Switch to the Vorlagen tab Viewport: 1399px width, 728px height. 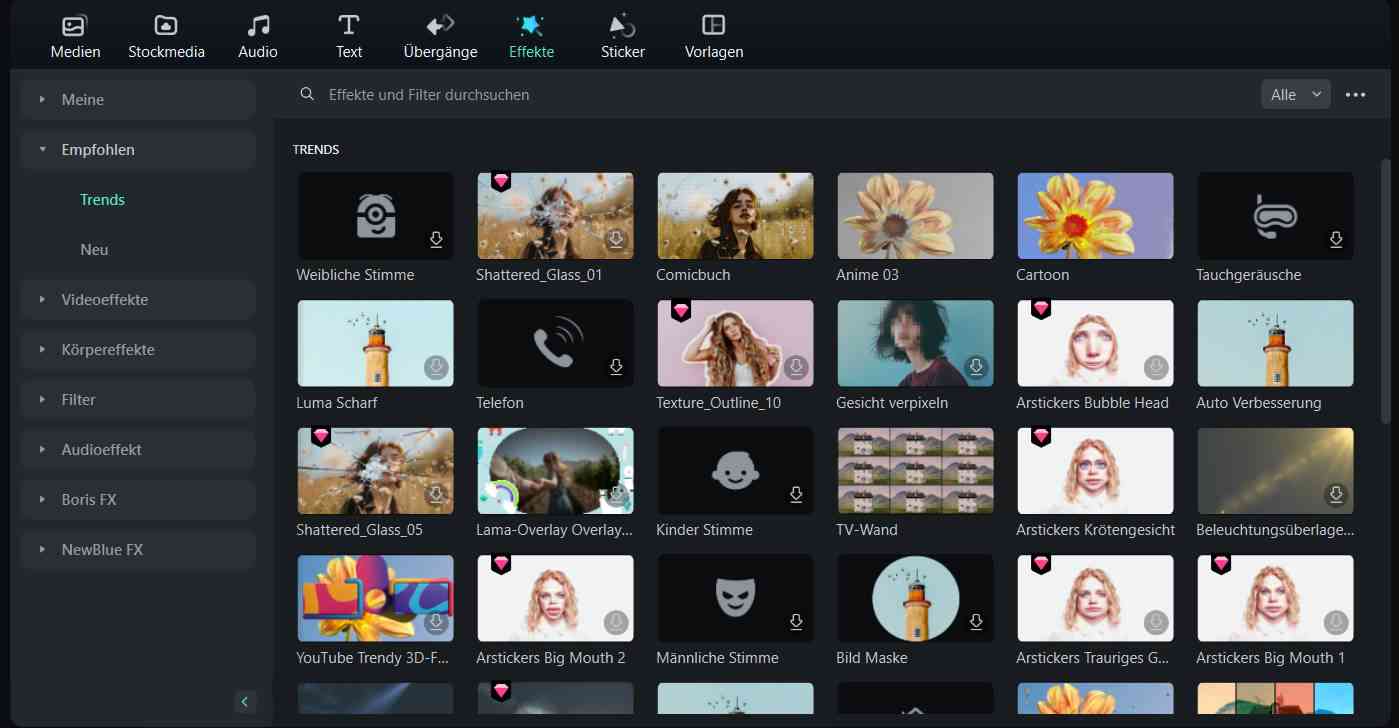tap(714, 37)
